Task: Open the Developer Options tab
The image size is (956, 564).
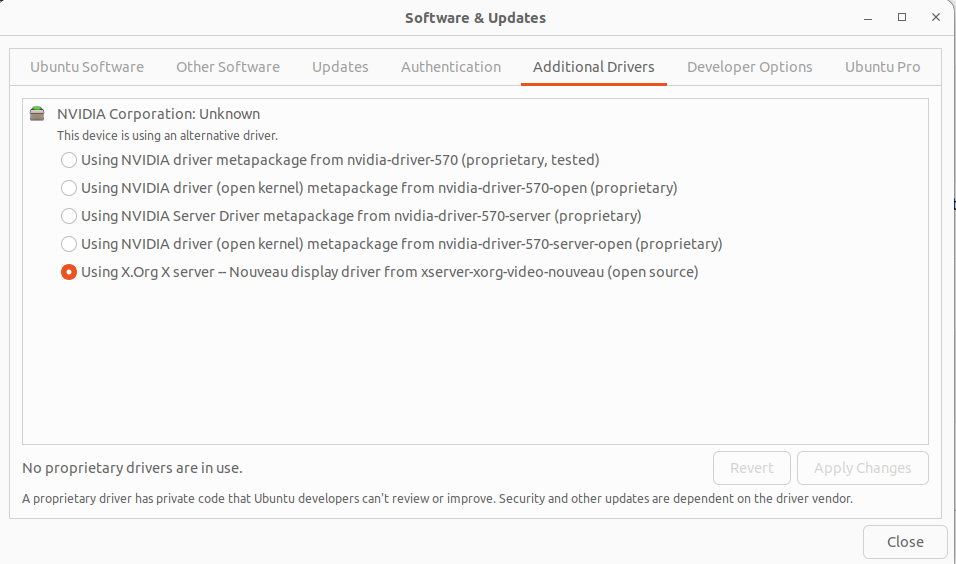Action: [x=750, y=67]
